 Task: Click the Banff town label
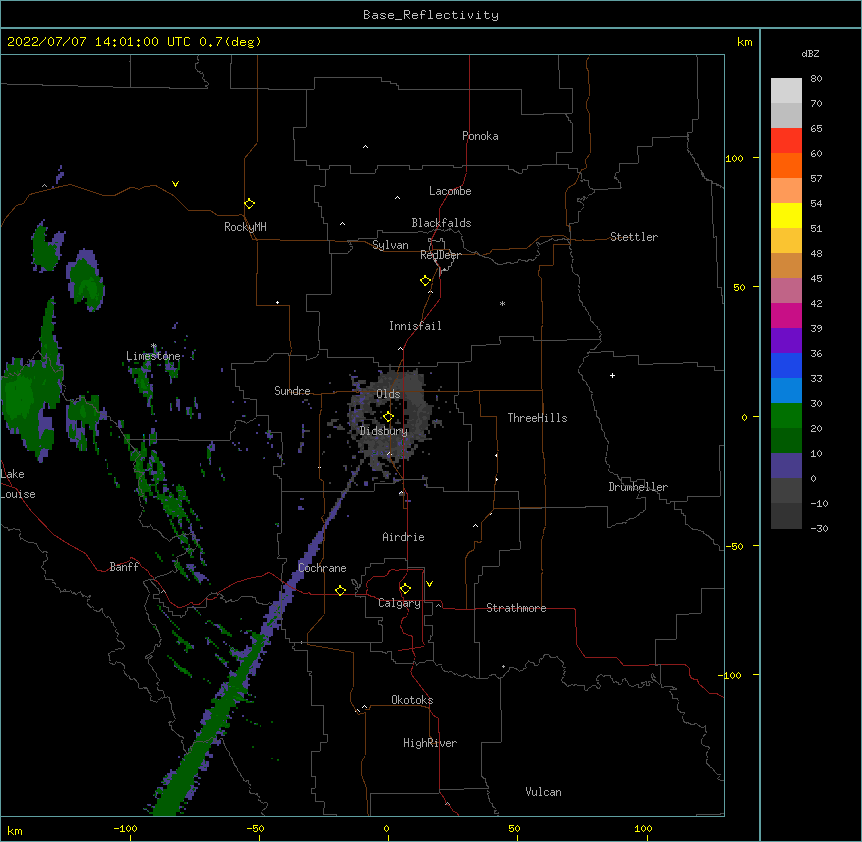tap(124, 567)
